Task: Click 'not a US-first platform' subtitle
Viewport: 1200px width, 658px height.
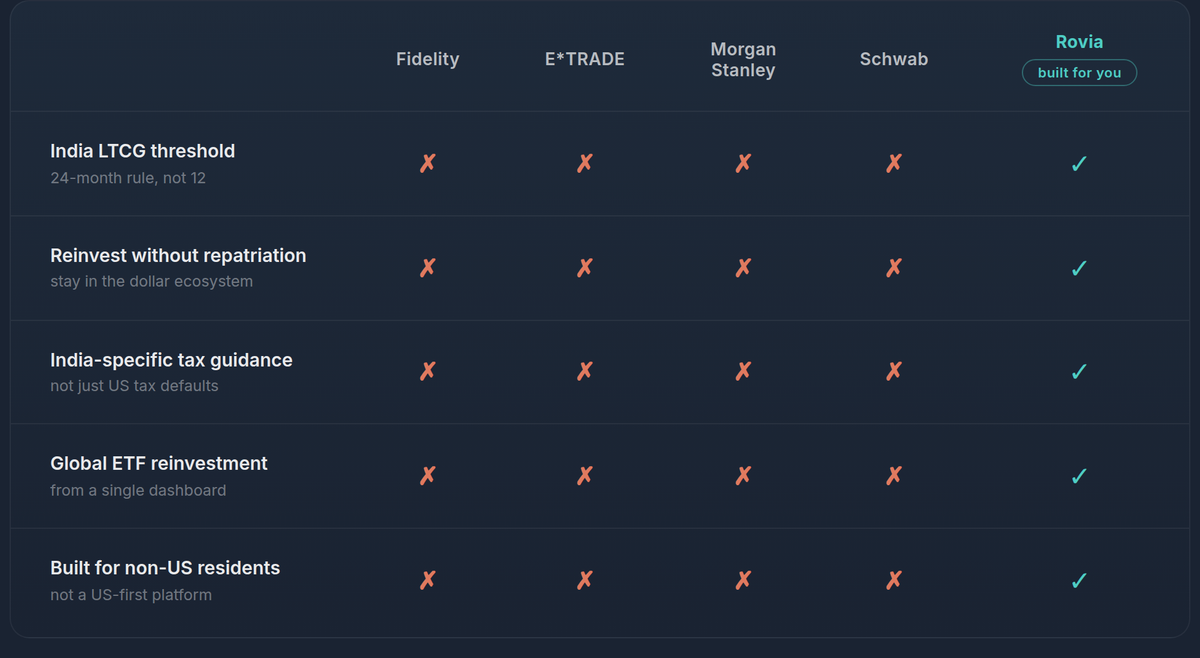Action: click(131, 595)
